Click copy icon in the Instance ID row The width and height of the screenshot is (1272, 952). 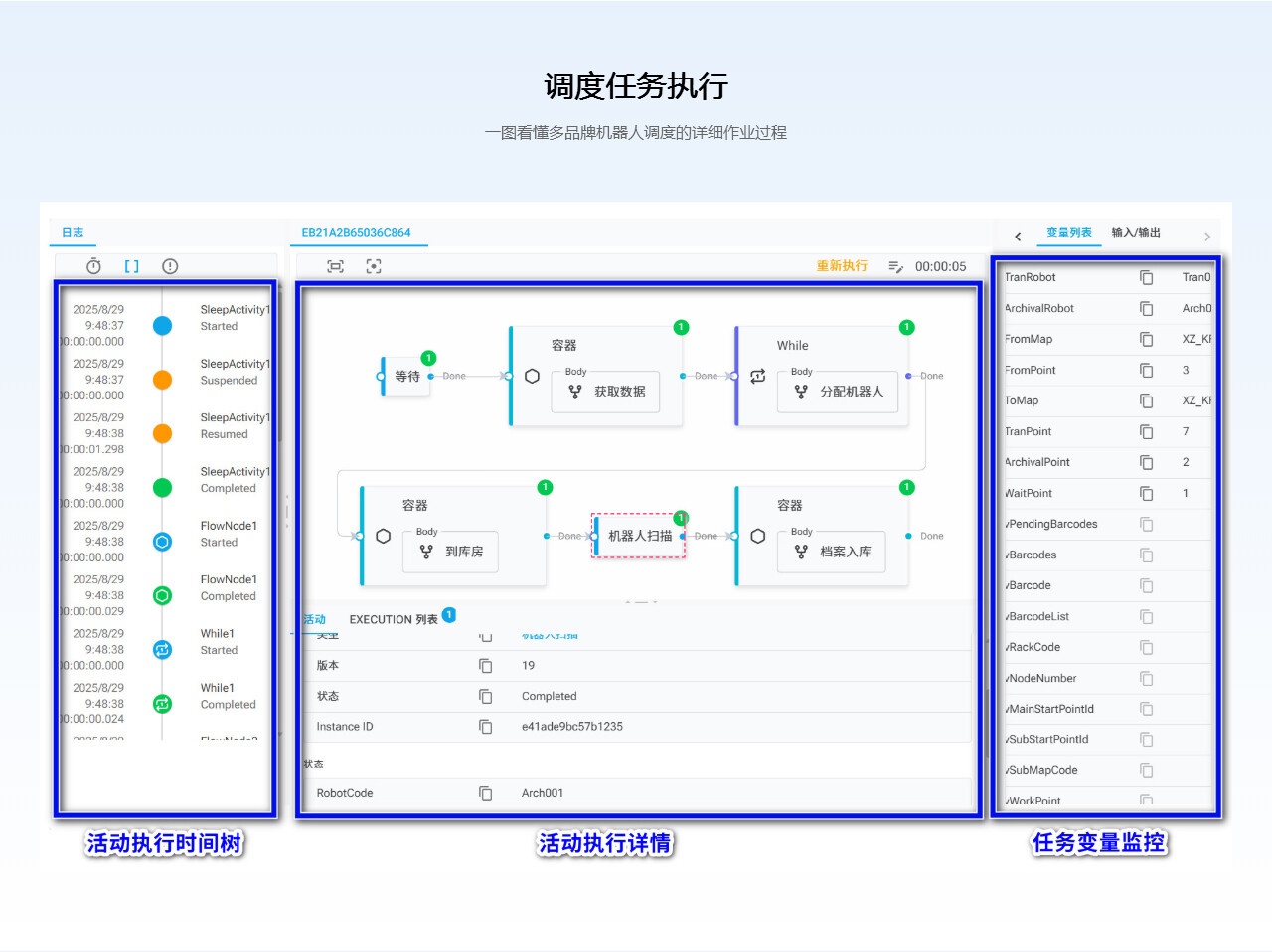485,727
